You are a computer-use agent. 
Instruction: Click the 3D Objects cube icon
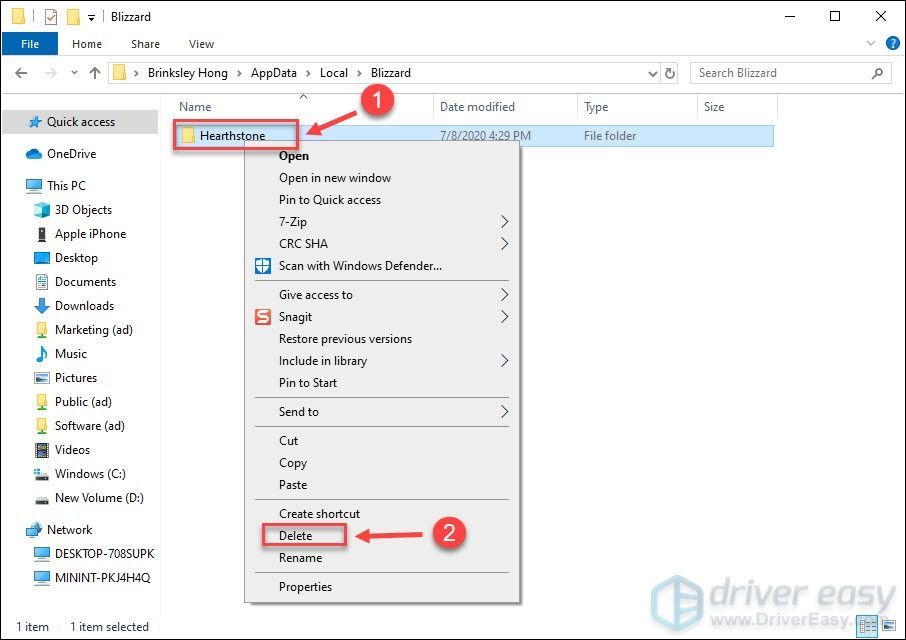pyautogui.click(x=42, y=210)
